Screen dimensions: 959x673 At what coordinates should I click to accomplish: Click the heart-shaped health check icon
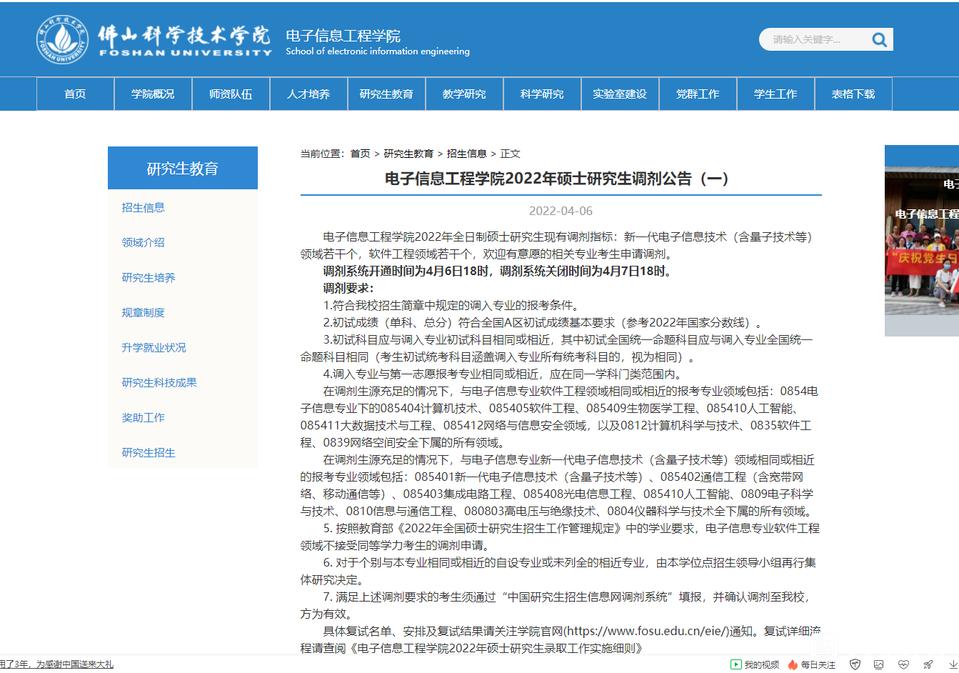[904, 664]
